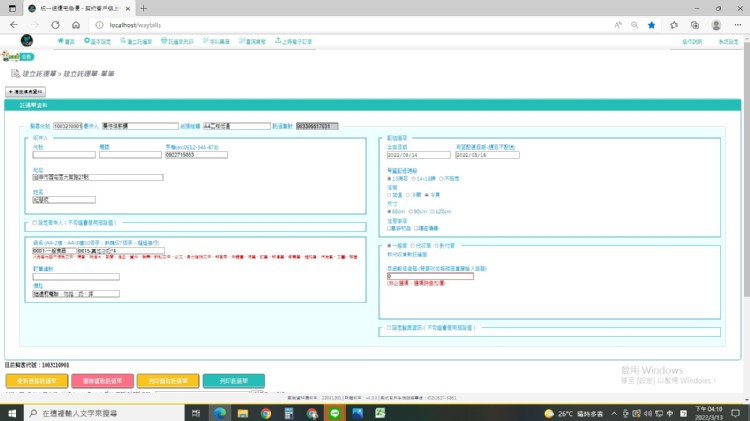Click the red-bordered amount input field
The width and height of the screenshot is (750, 421).
[x=430, y=276]
